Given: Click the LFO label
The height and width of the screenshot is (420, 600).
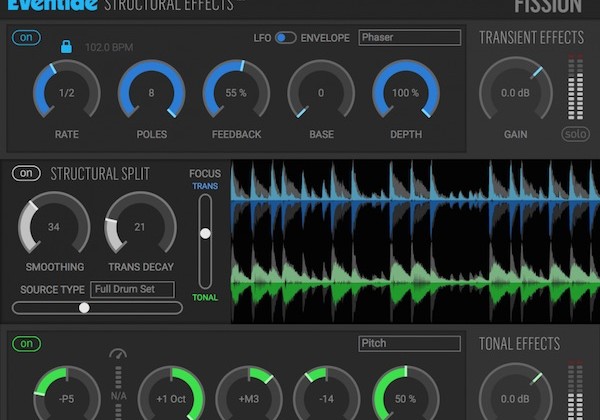Looking at the screenshot, I should coord(262,38).
